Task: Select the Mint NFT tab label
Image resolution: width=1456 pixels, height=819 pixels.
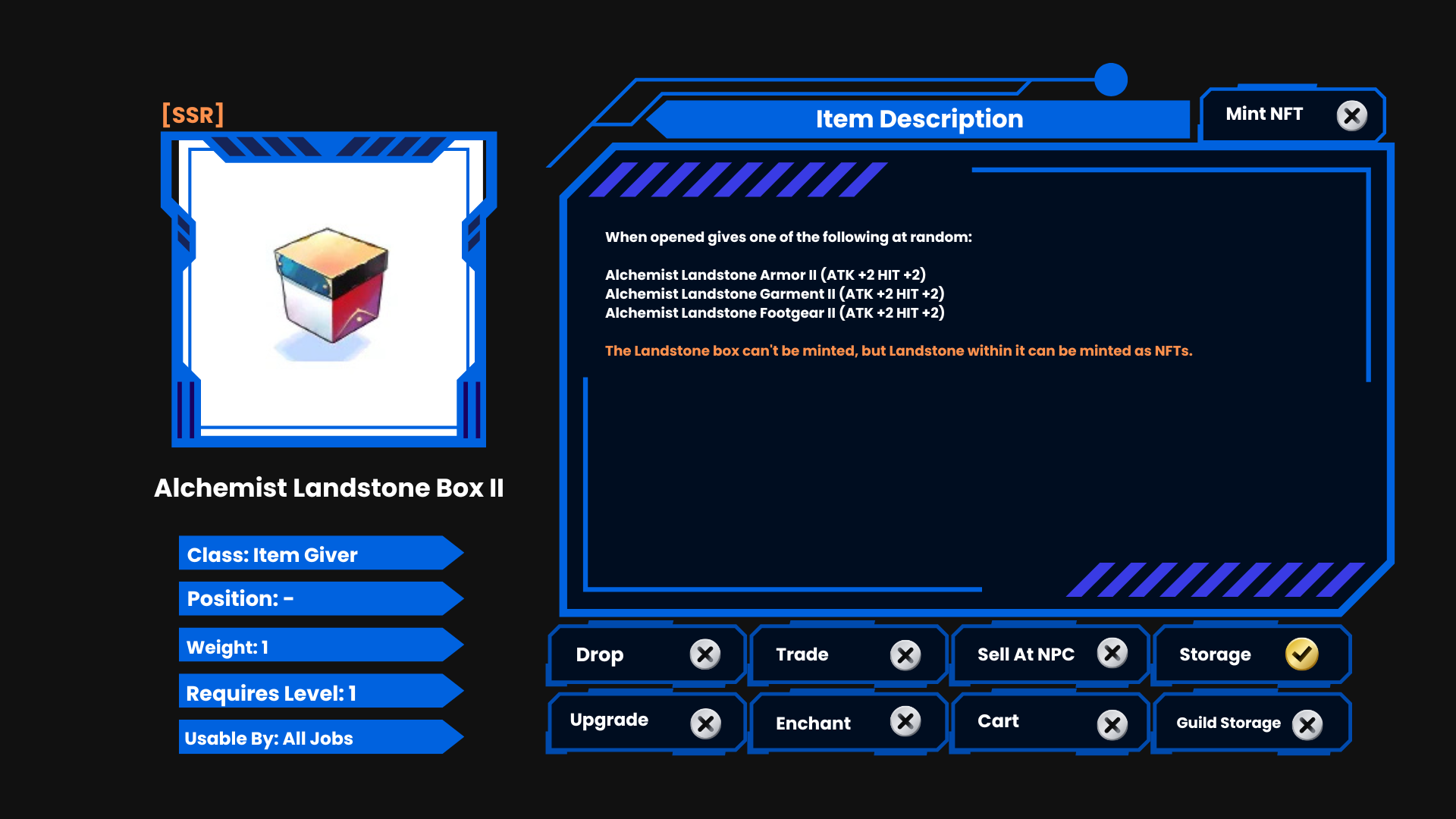Action: click(x=1263, y=114)
